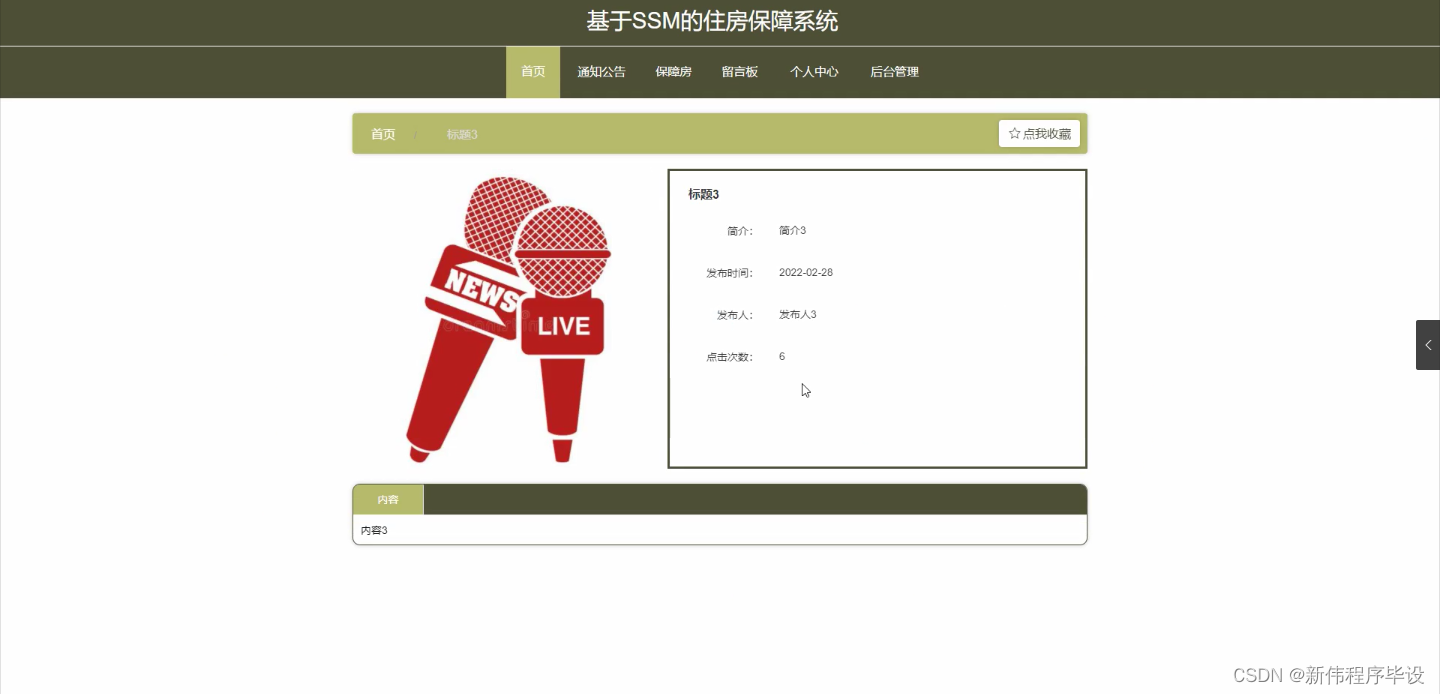Click the 发布人3 value
This screenshot has width=1440, height=694.
[798, 315]
